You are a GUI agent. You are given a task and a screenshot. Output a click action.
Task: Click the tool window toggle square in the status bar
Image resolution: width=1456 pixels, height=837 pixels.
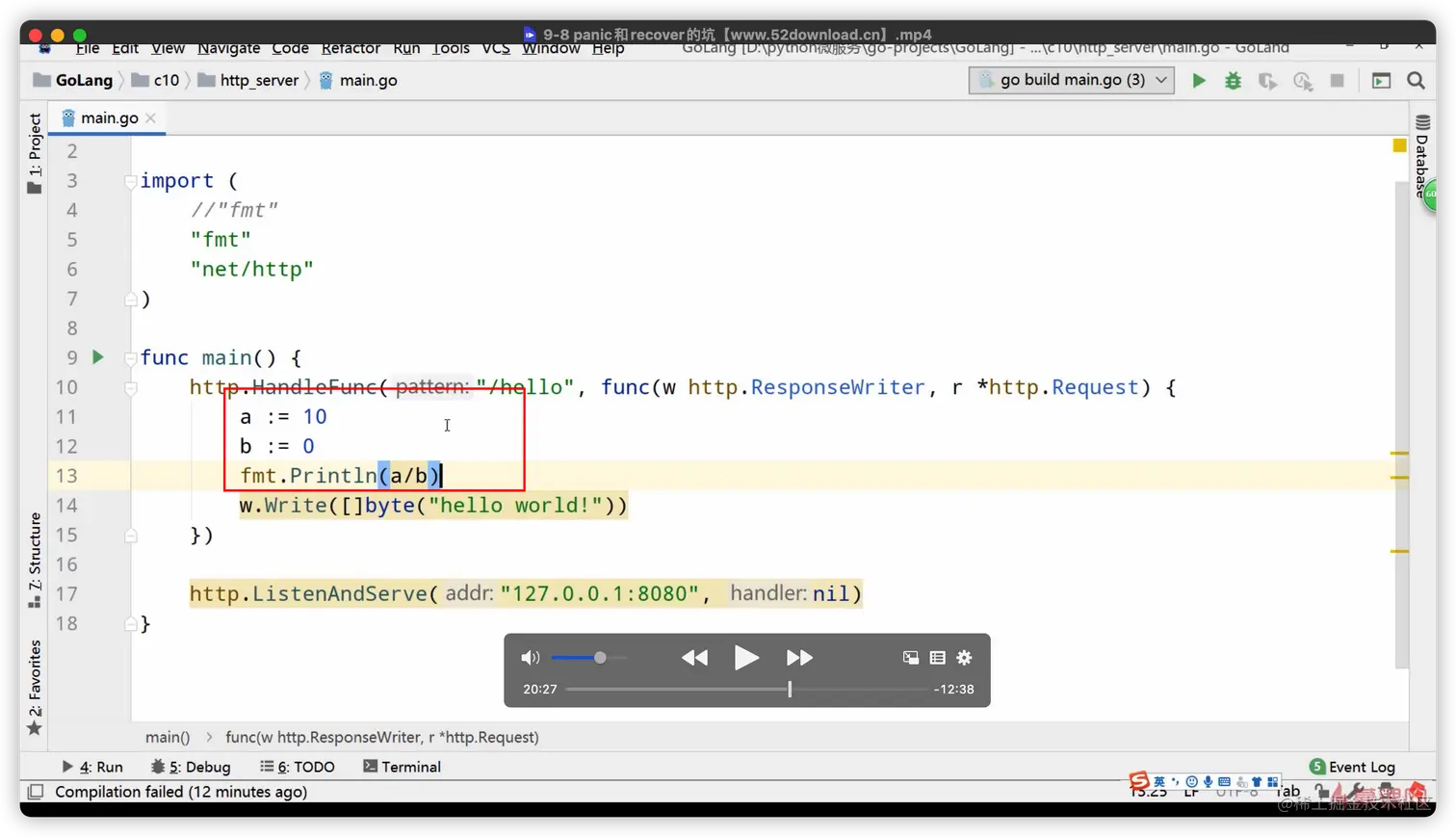point(36,792)
